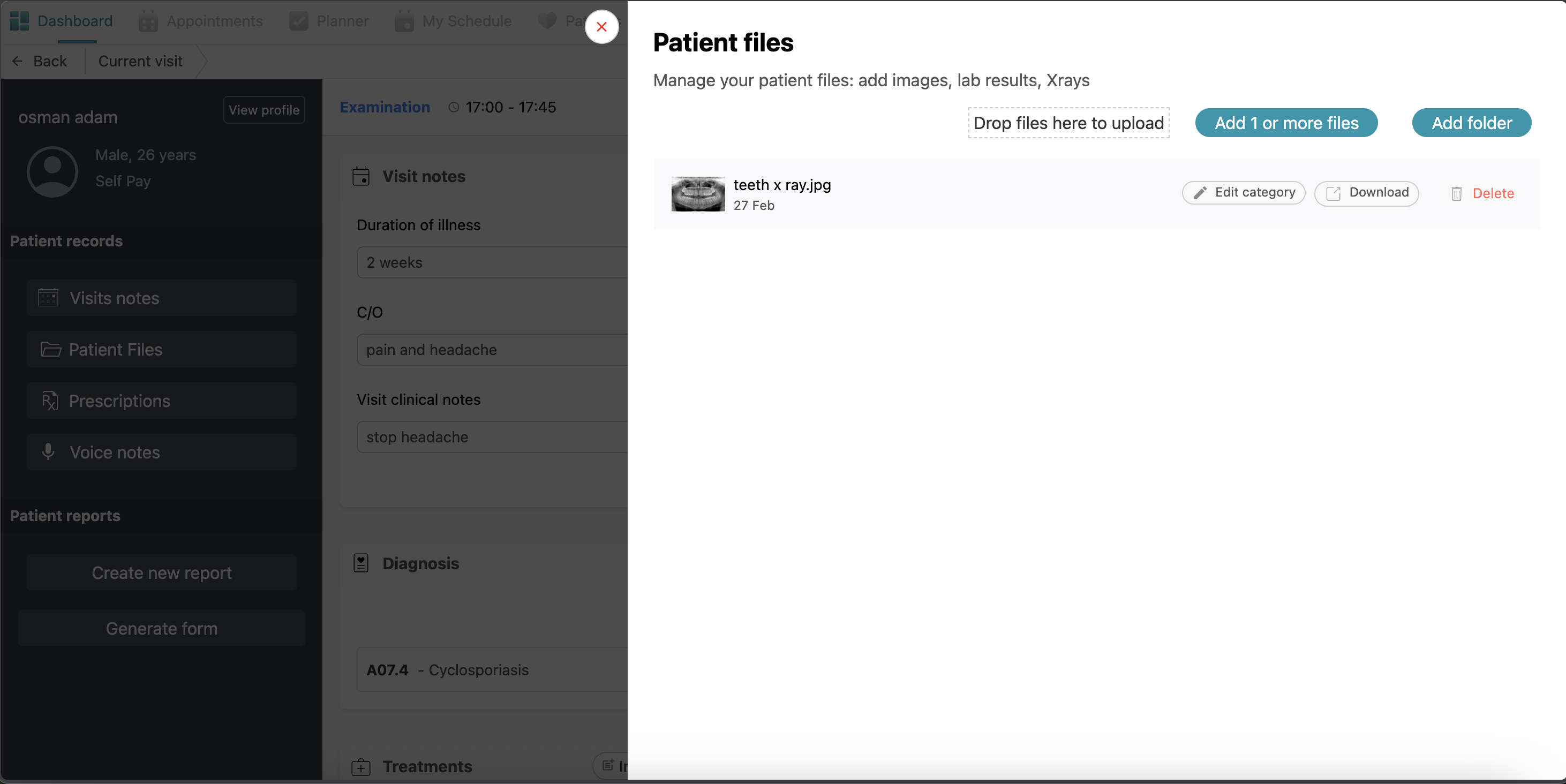Click the trash icon beside Delete
Image resolution: width=1566 pixels, height=784 pixels.
1456,194
